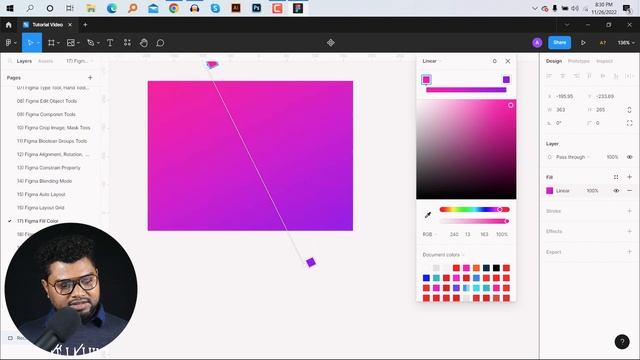Open page Figma Blending Mode

[44, 181]
